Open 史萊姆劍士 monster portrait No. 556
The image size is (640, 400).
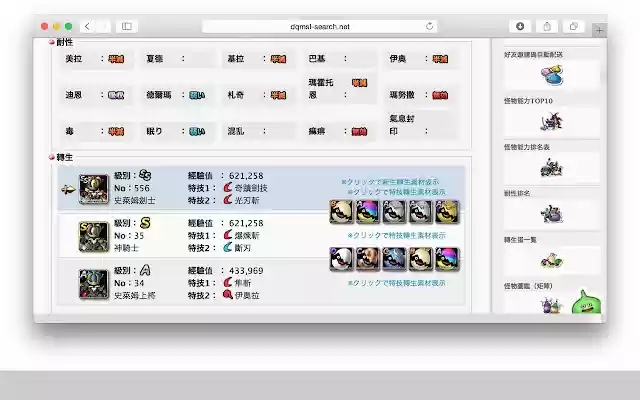click(94, 189)
